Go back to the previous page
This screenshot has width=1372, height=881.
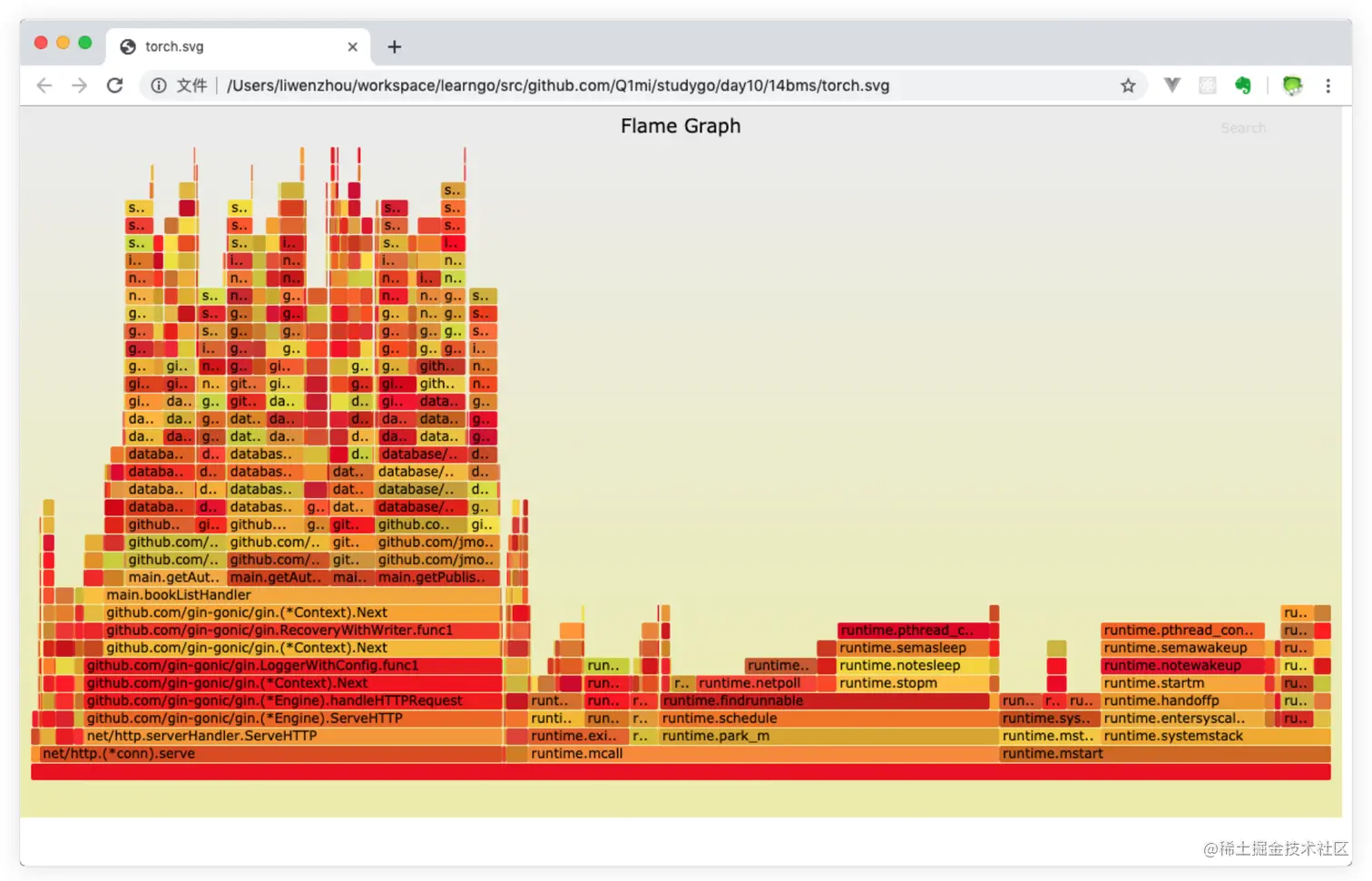tap(44, 85)
